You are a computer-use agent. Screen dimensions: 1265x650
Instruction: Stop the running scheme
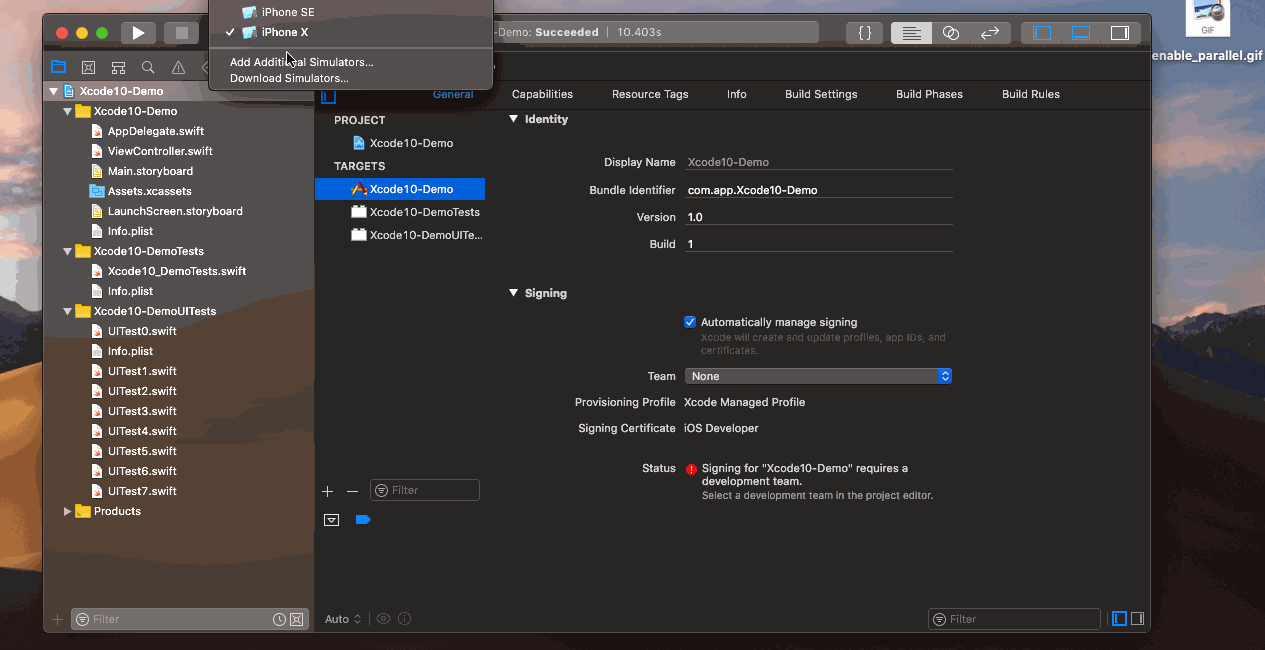[x=181, y=33]
